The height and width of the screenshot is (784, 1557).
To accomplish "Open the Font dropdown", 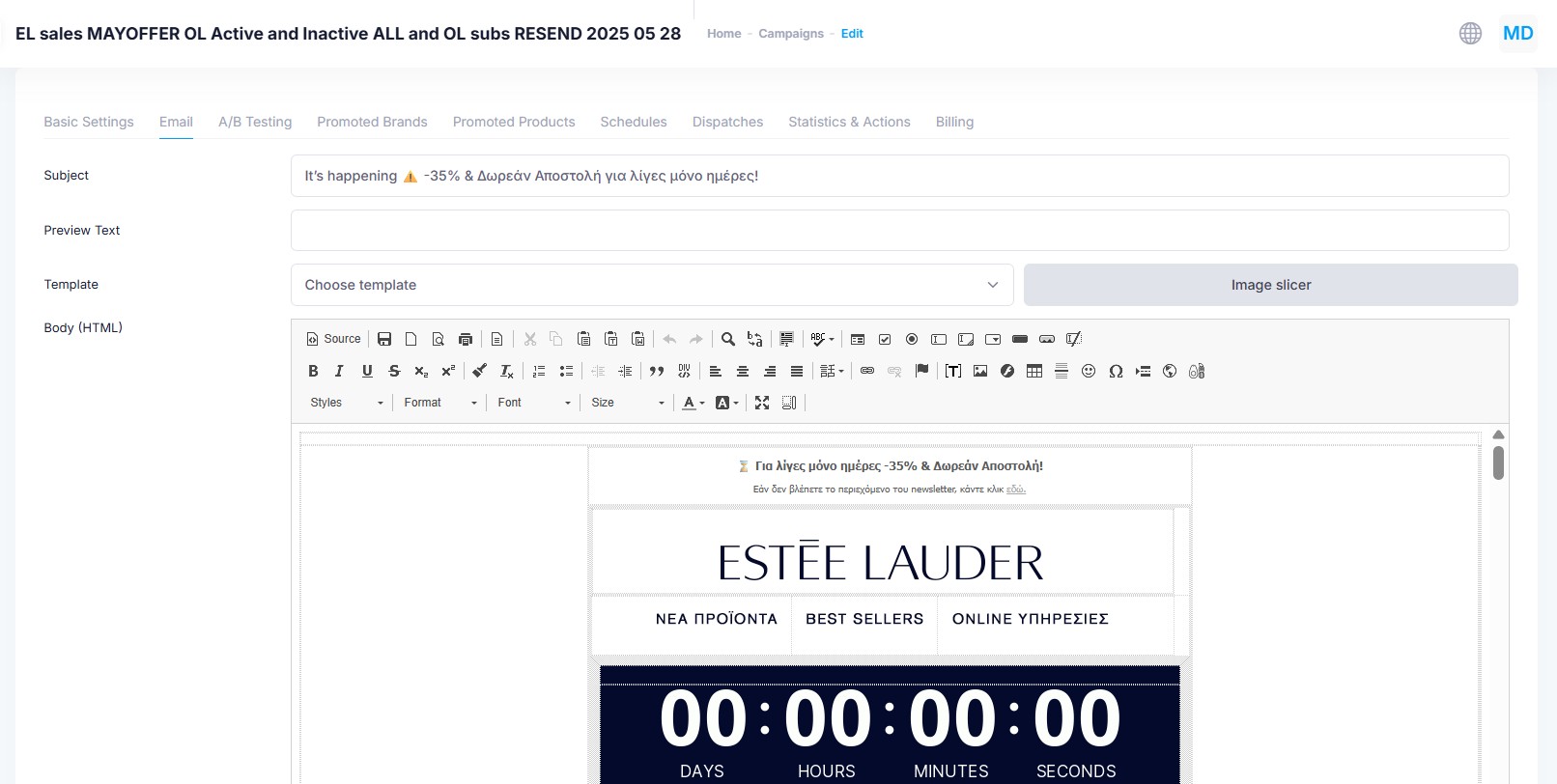I will coord(534,403).
